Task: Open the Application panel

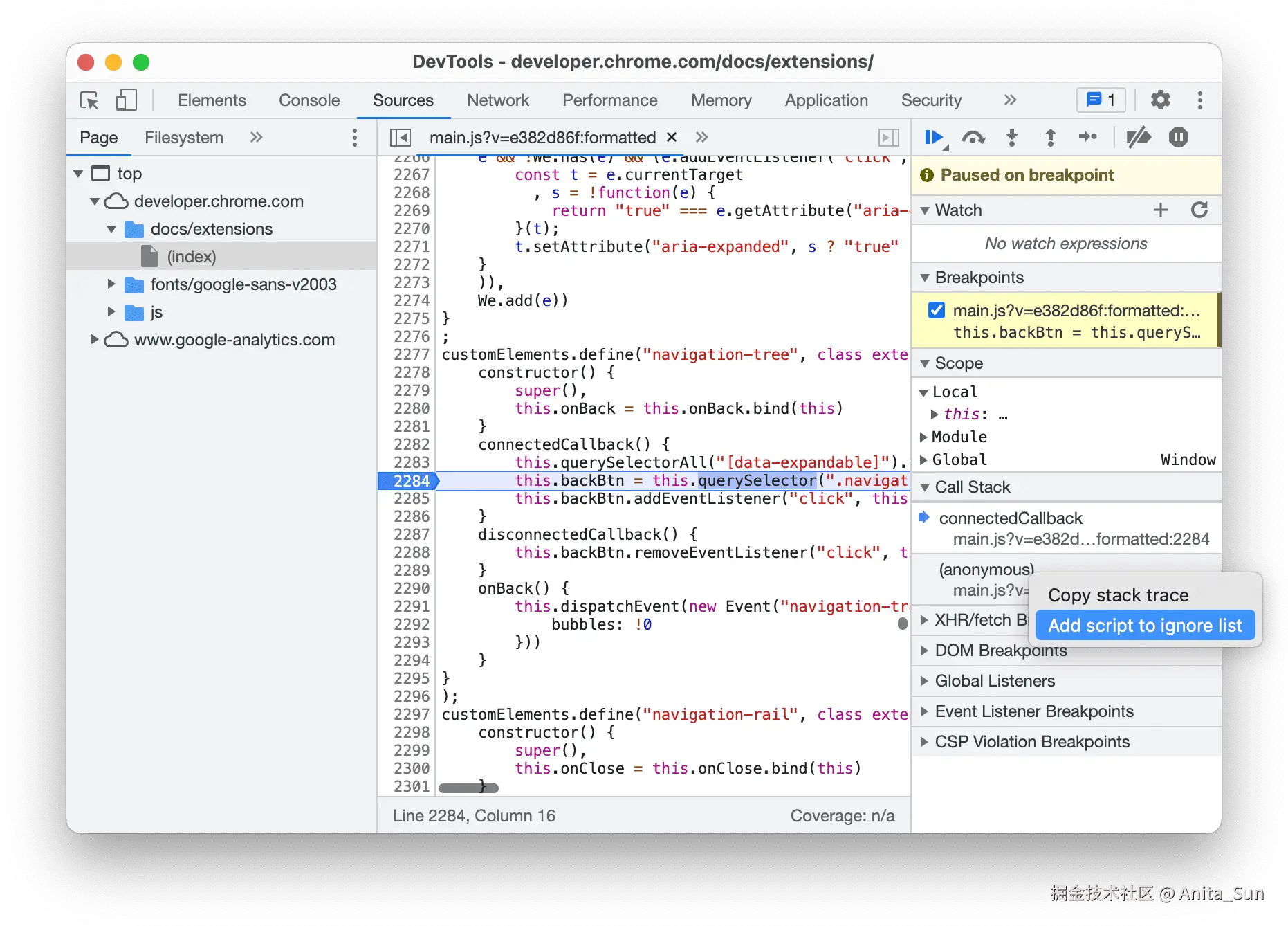Action: (x=826, y=100)
